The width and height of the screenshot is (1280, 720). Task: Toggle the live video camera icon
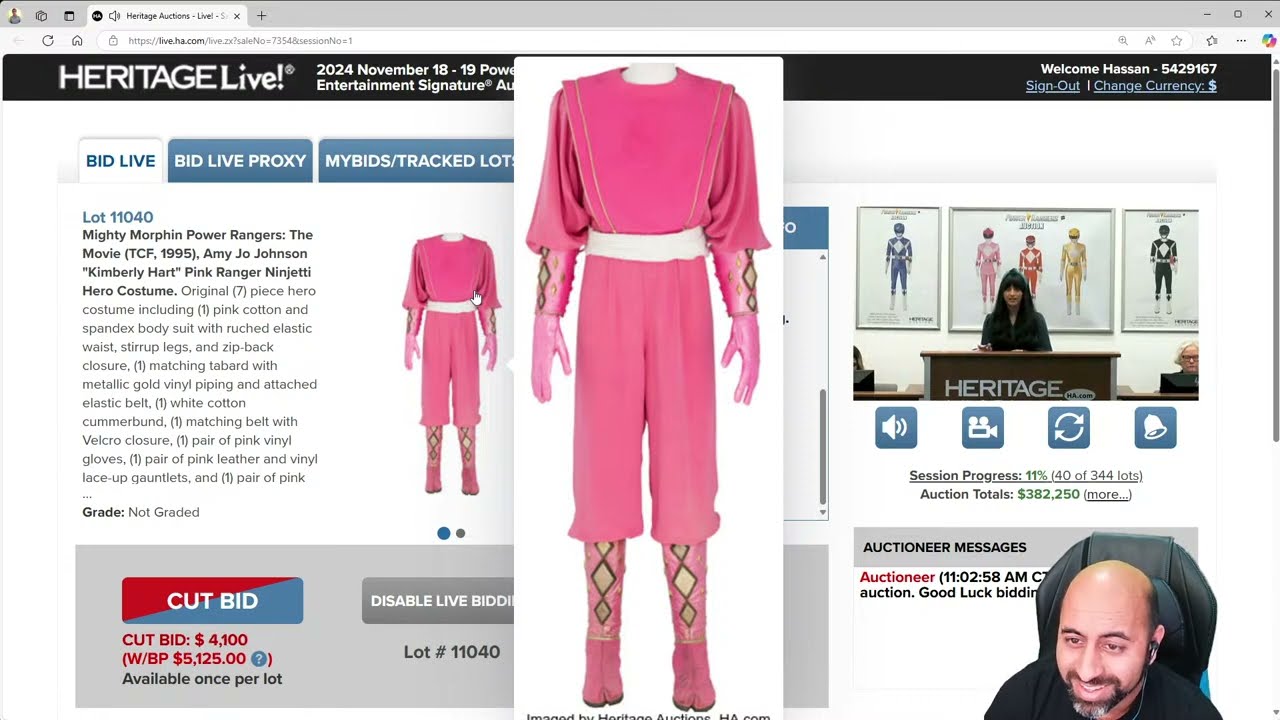(983, 427)
